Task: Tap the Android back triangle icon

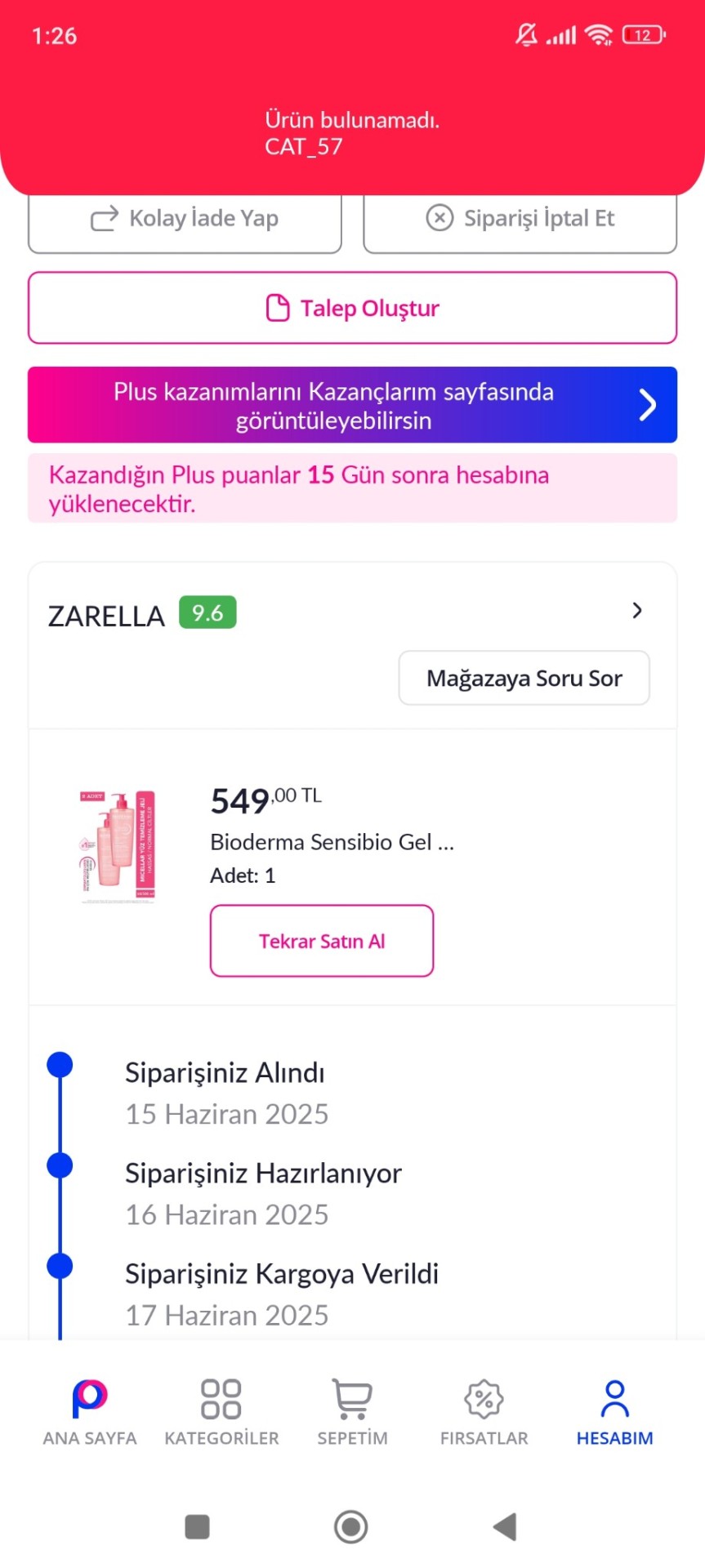Action: (506, 1526)
